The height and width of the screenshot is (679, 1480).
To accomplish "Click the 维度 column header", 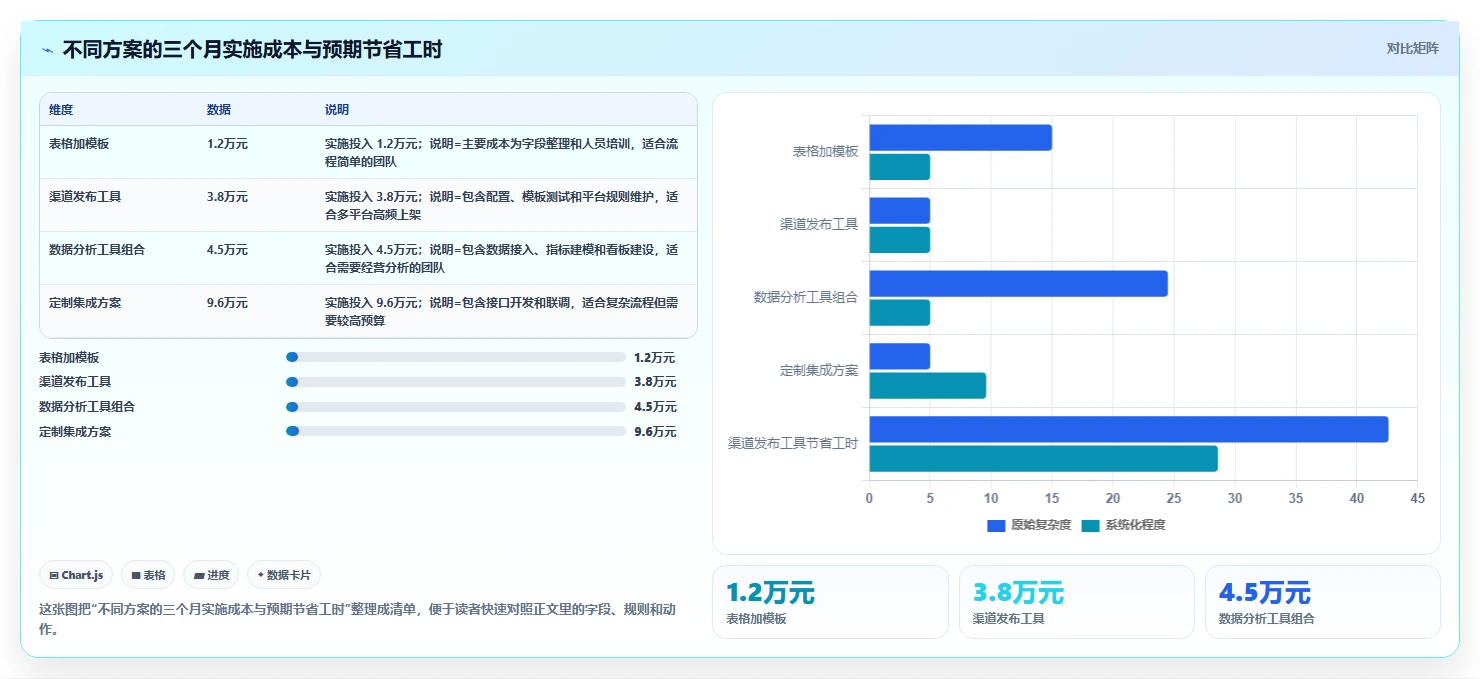I will pyautogui.click(x=61, y=110).
